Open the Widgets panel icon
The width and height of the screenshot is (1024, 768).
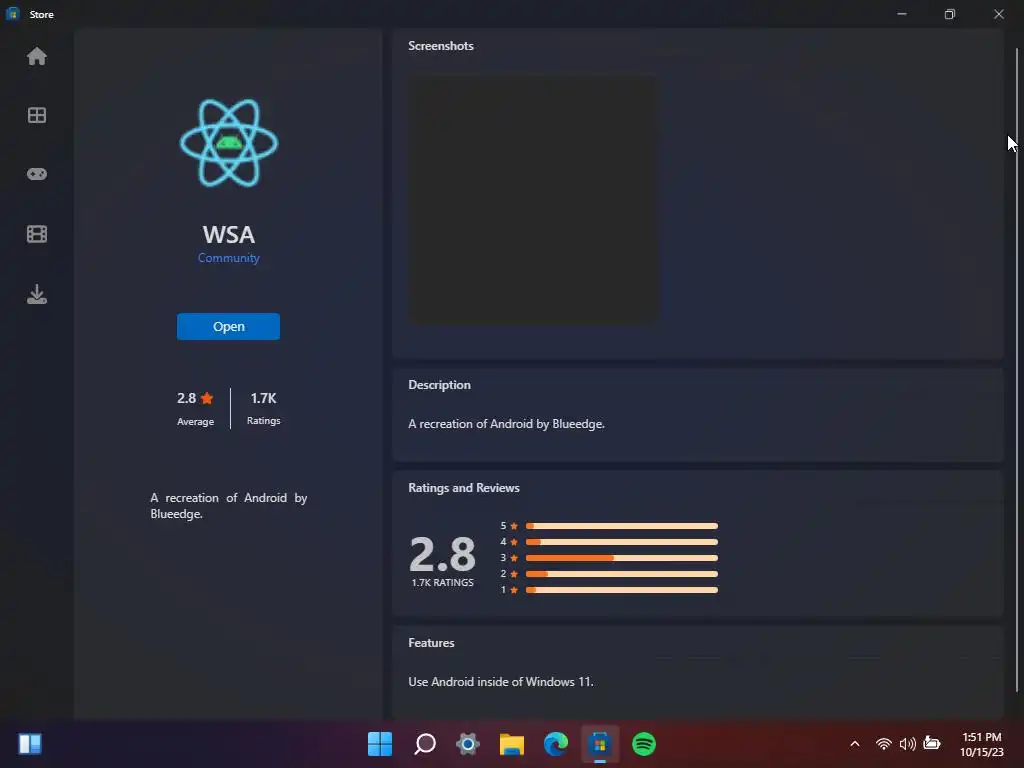30,744
